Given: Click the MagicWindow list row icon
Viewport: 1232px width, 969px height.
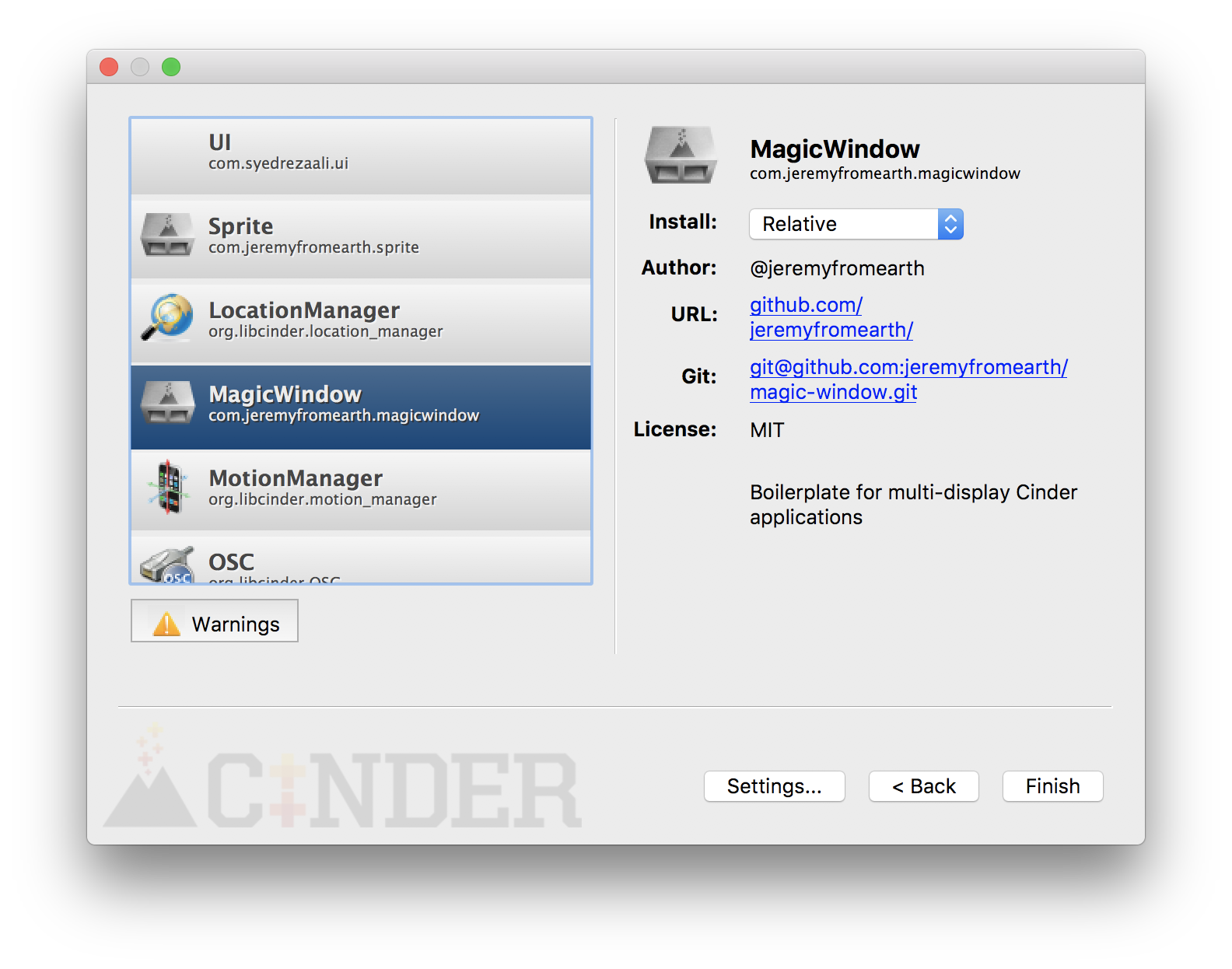Looking at the screenshot, I should [167, 403].
